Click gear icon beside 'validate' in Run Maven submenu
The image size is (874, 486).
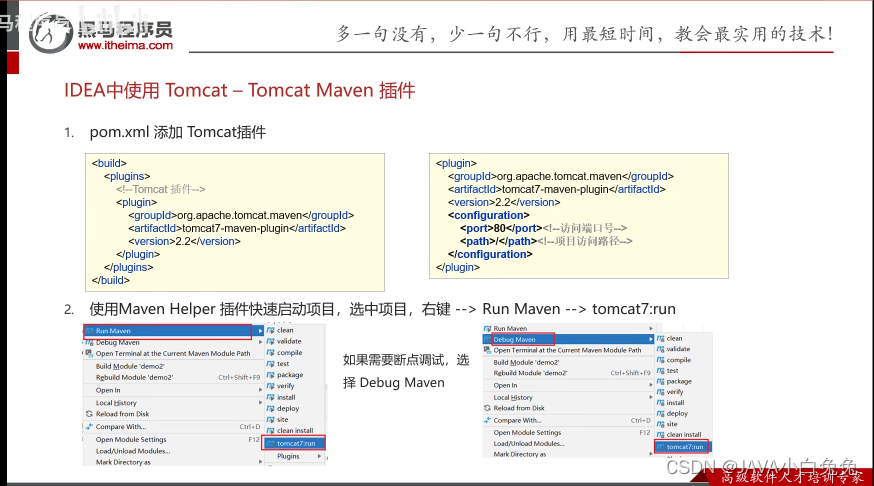point(270,341)
